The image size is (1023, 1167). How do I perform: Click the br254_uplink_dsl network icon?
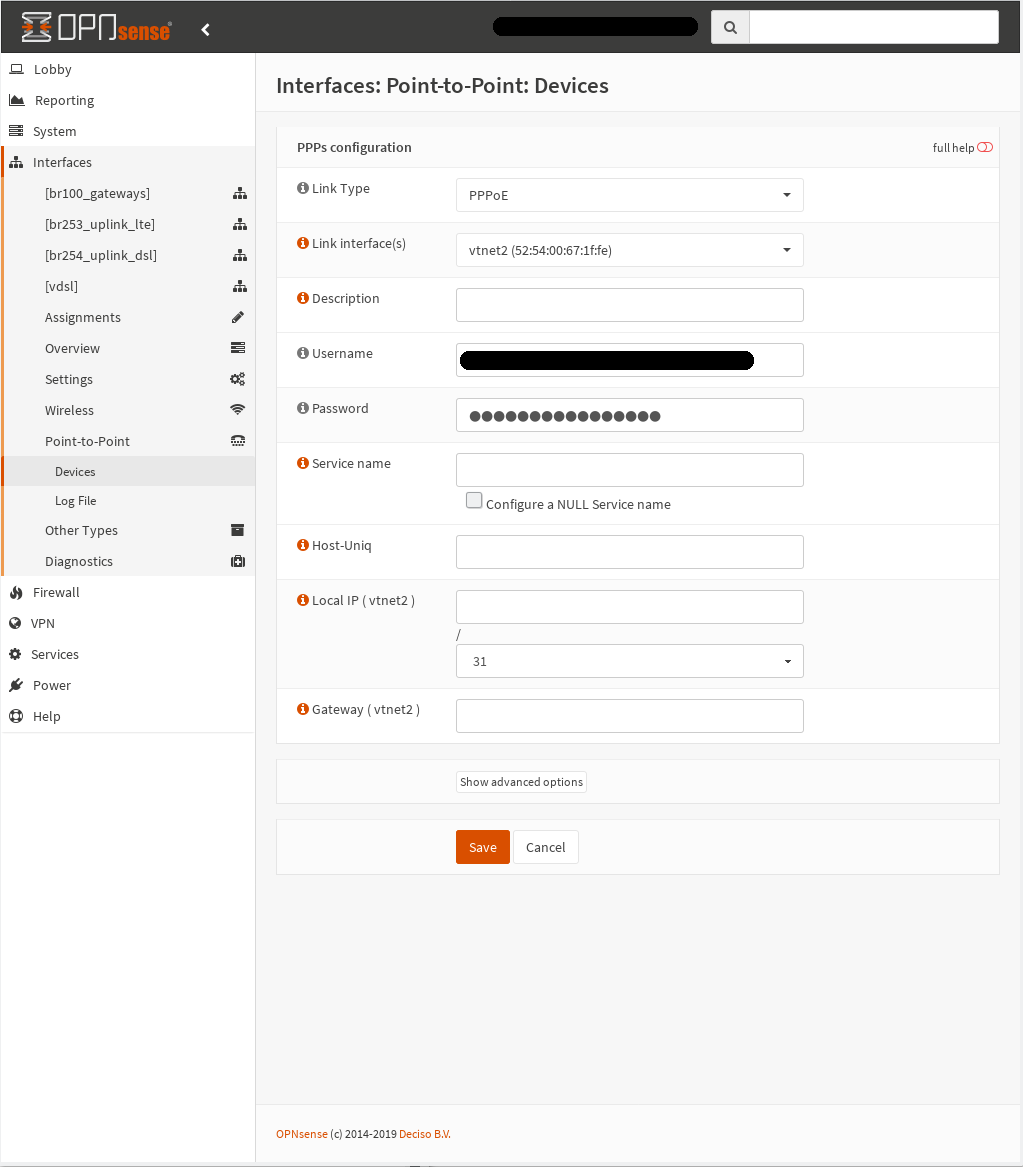pyautogui.click(x=240, y=255)
